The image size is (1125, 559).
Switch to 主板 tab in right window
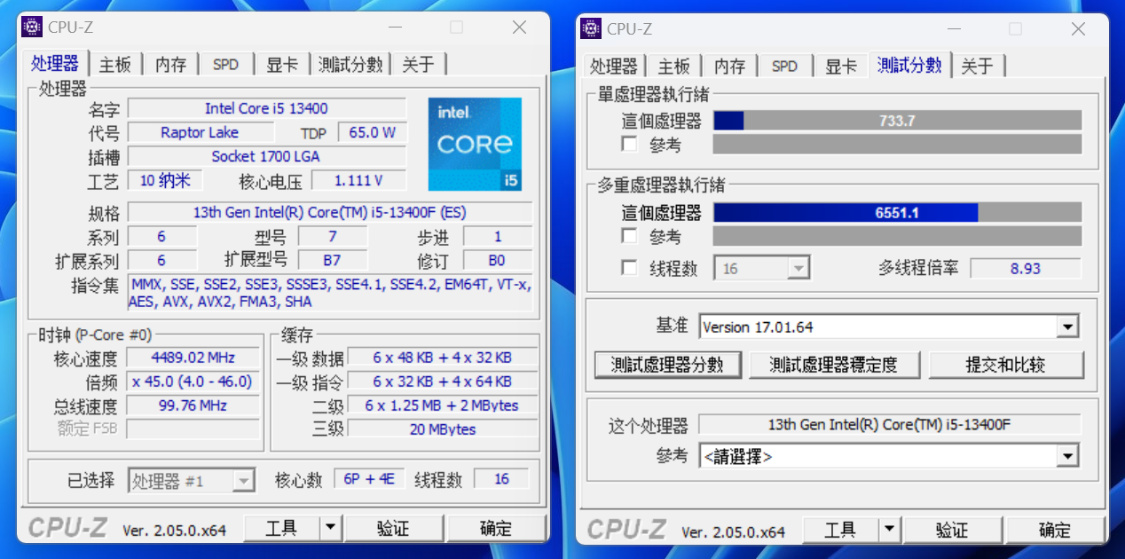coord(674,66)
